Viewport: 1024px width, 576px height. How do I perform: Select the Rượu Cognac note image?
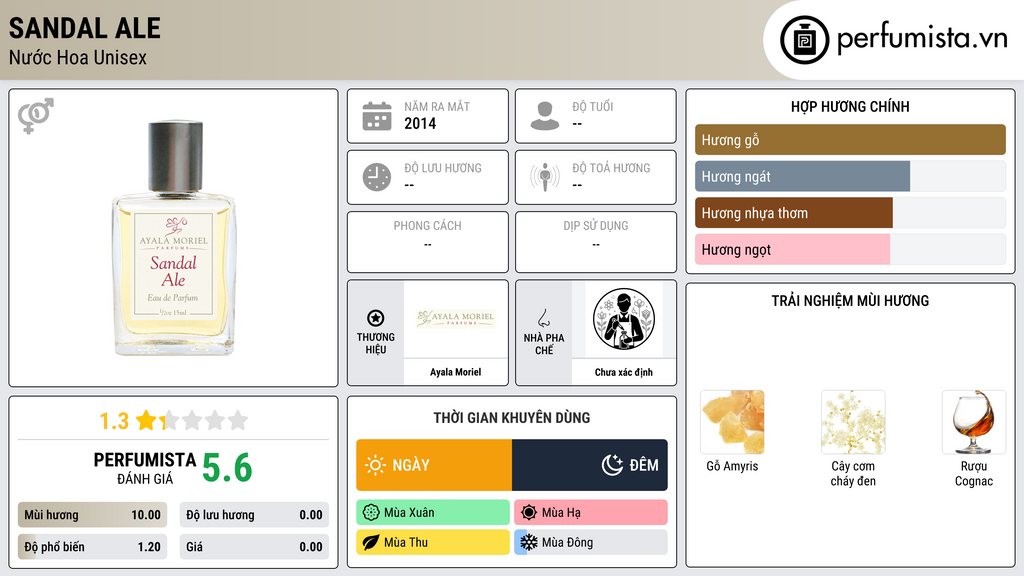coord(974,423)
